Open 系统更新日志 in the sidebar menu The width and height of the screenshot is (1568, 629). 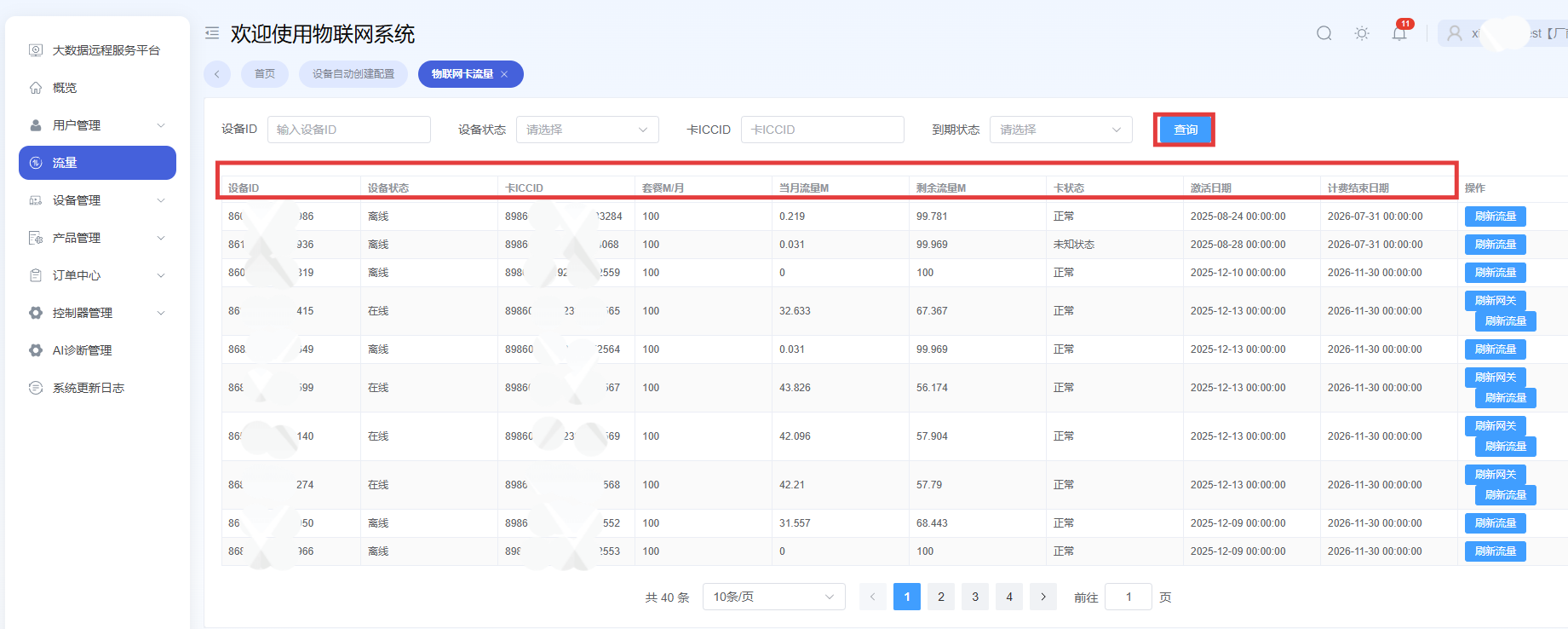pyautogui.click(x=97, y=388)
